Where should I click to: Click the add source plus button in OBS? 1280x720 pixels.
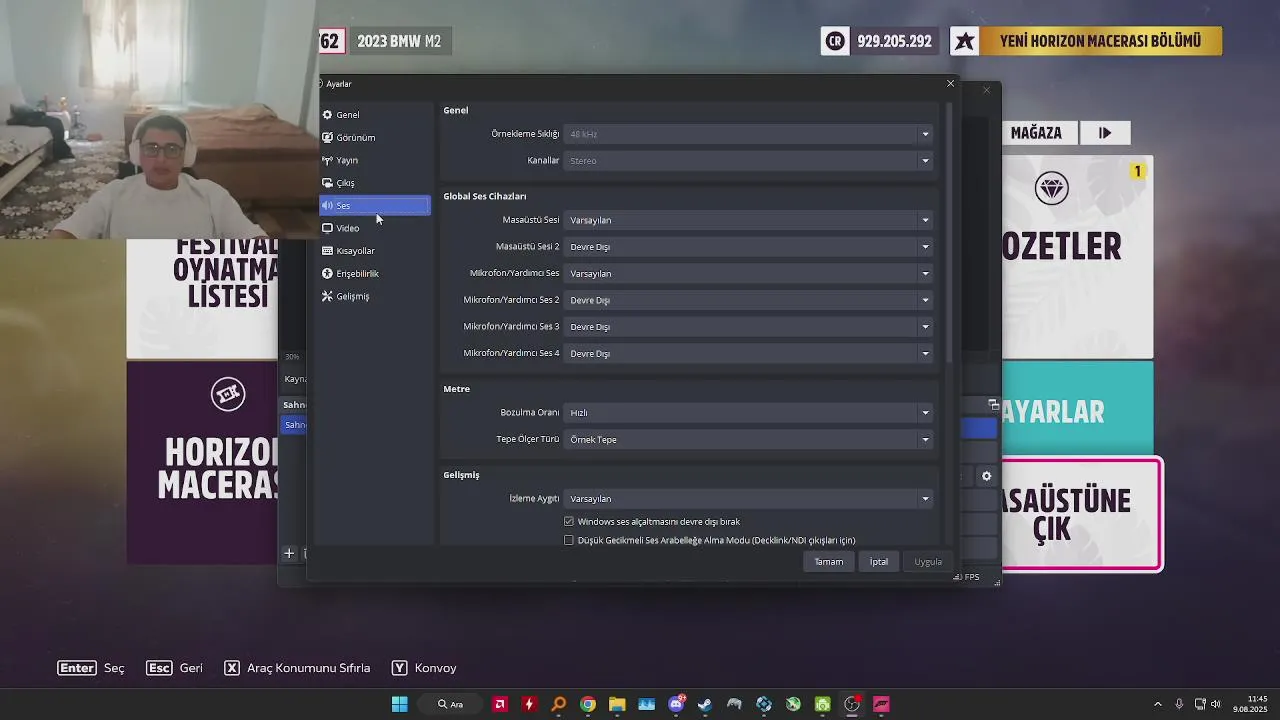(289, 553)
